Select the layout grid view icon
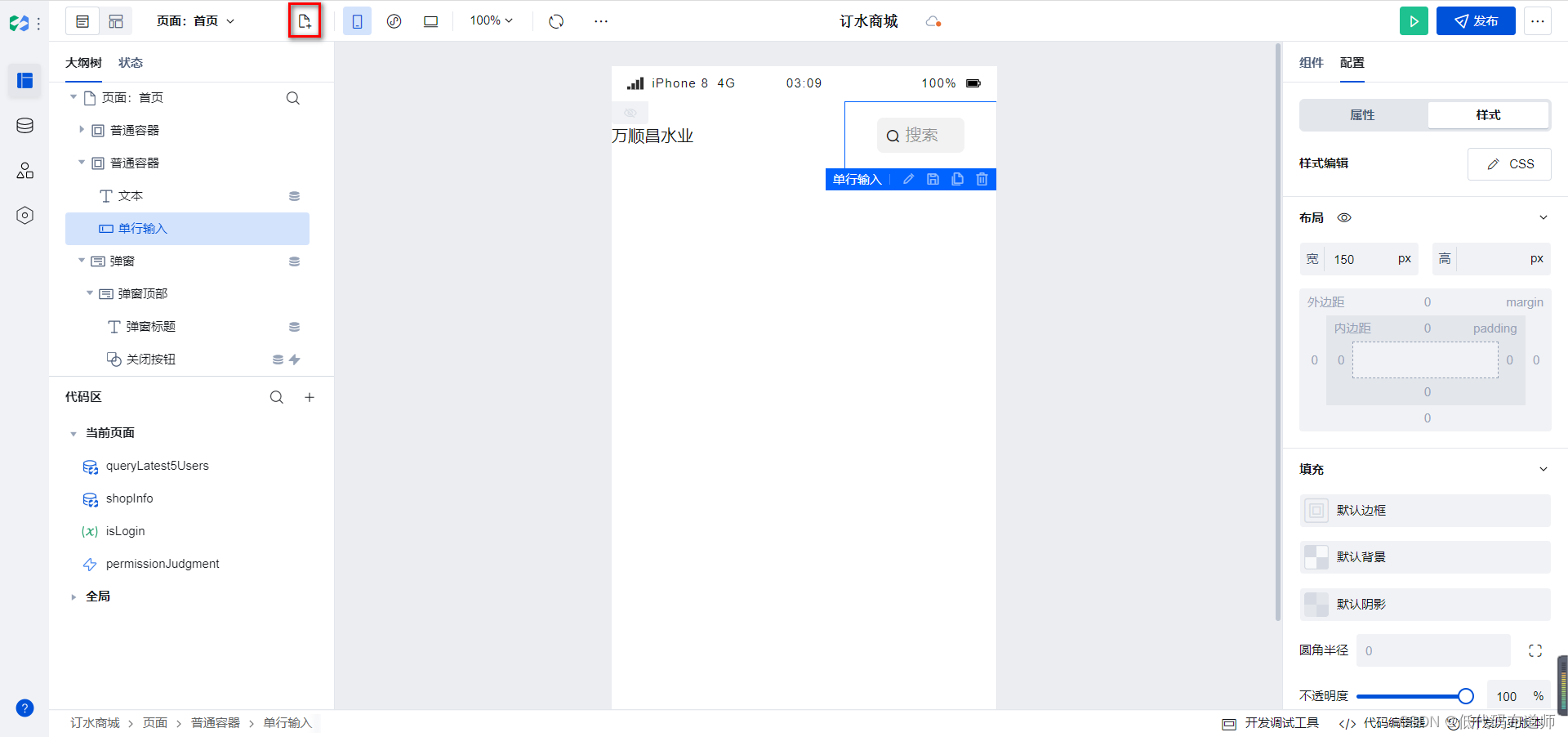This screenshot has width=1568, height=737. (116, 21)
